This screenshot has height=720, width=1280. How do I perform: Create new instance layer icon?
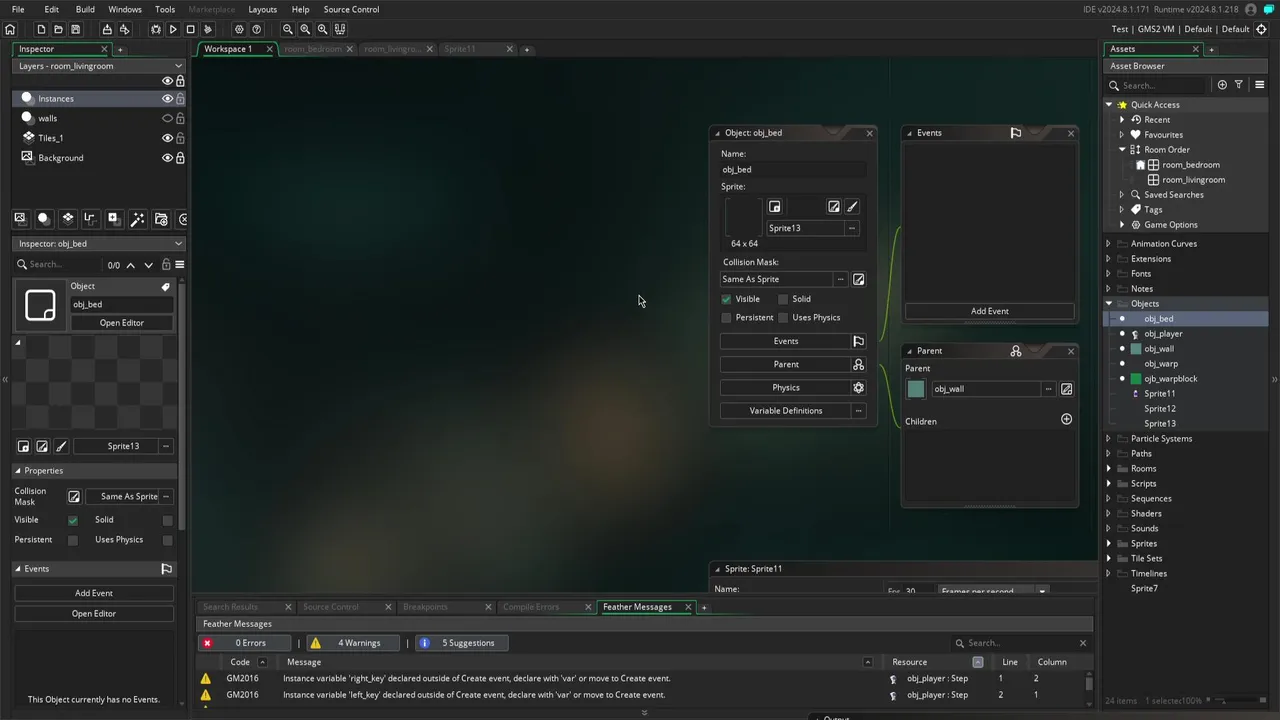tap(43, 218)
